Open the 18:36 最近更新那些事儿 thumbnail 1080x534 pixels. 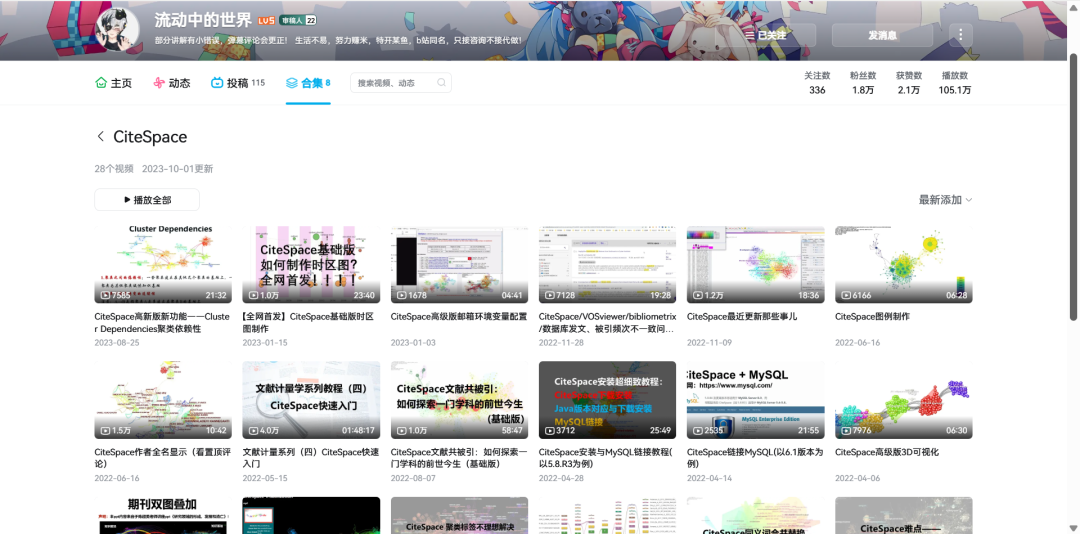click(x=756, y=265)
